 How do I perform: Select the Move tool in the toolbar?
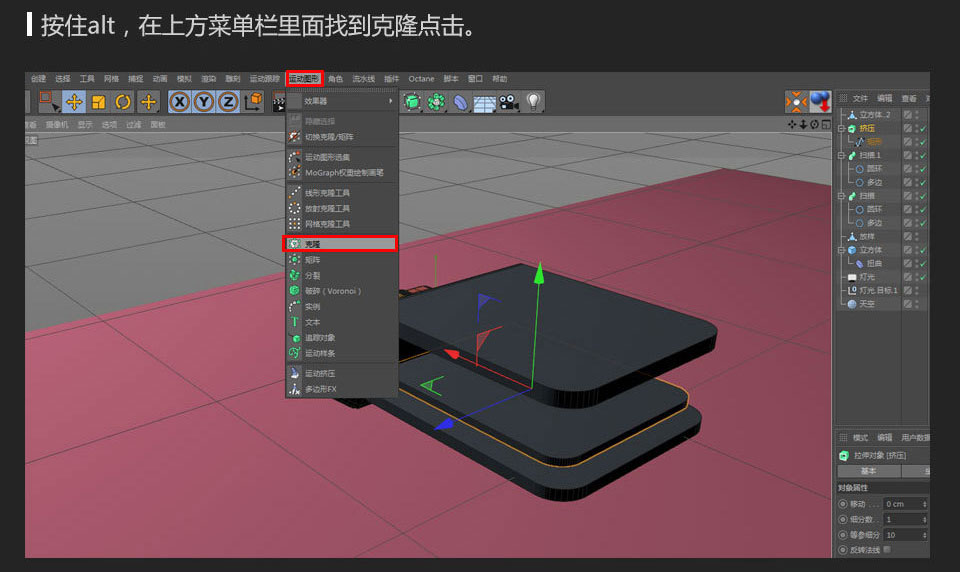pos(74,102)
